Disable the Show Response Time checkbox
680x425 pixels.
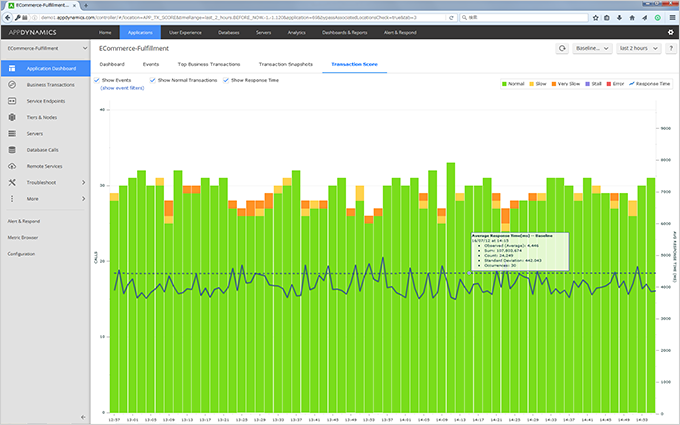click(x=226, y=80)
